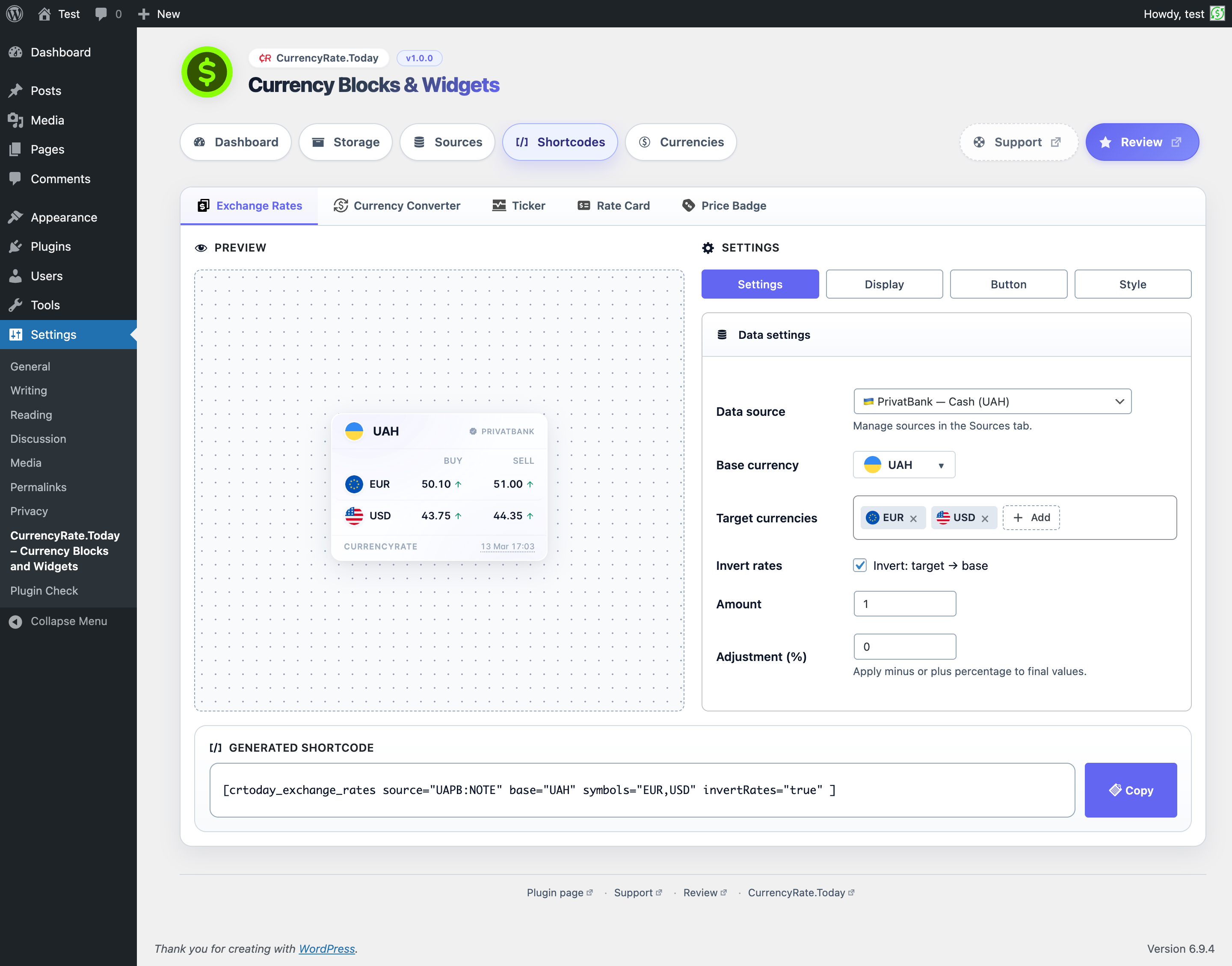Screen dimensions: 1232x966
Task: Click the Collapse Menu arrow icon
Action: point(16,621)
